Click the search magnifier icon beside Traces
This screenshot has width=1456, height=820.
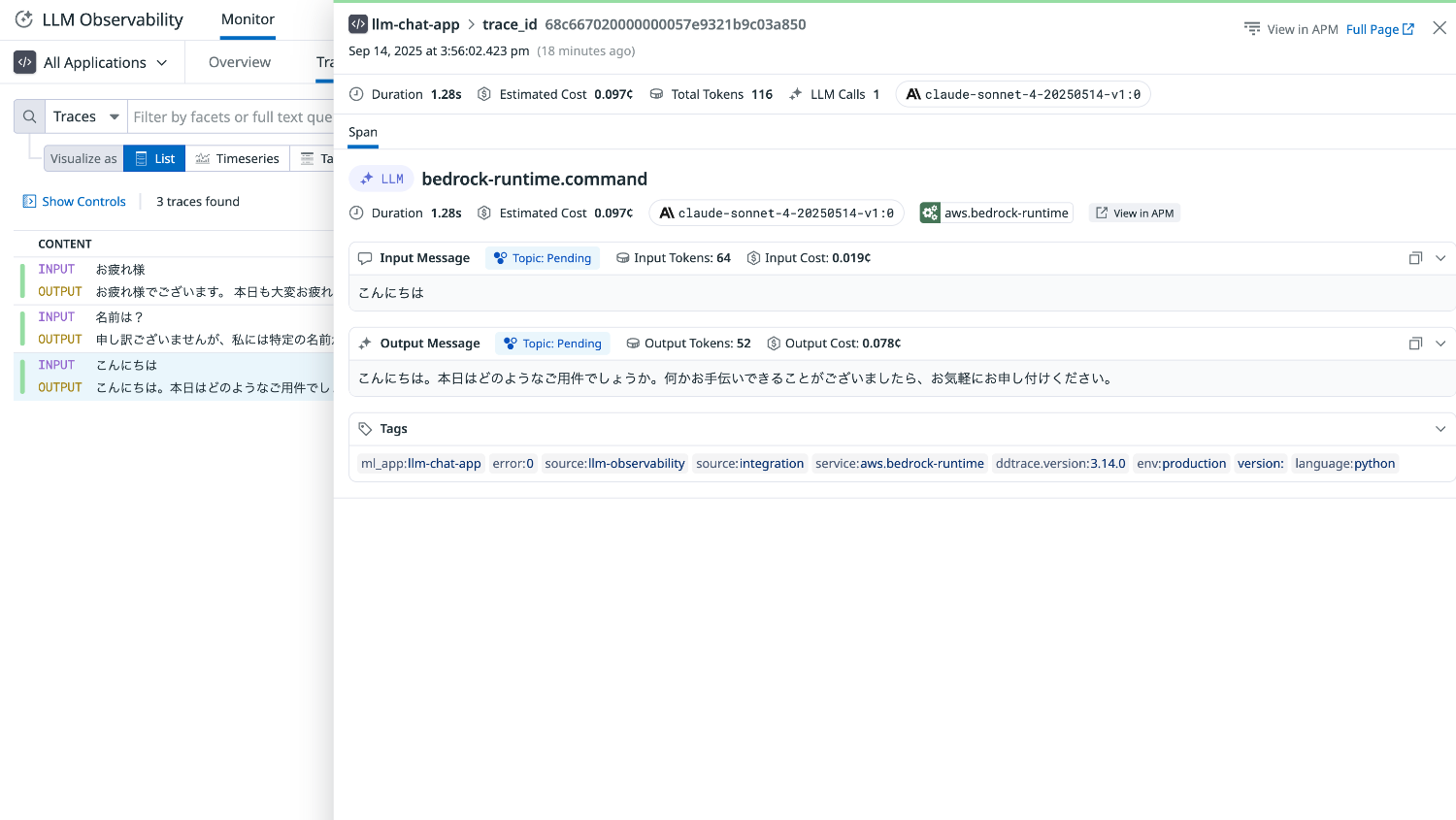point(30,116)
